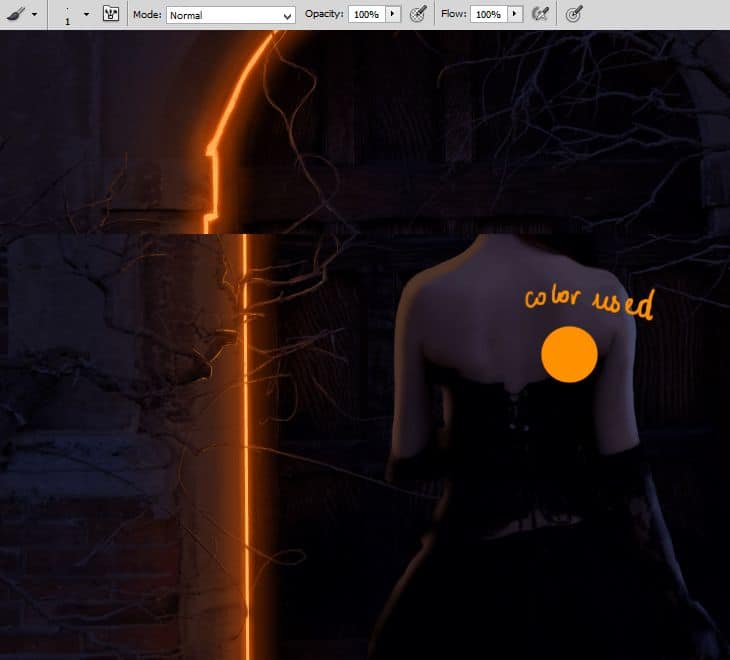Open the tool preset picker arrow

(x=34, y=14)
